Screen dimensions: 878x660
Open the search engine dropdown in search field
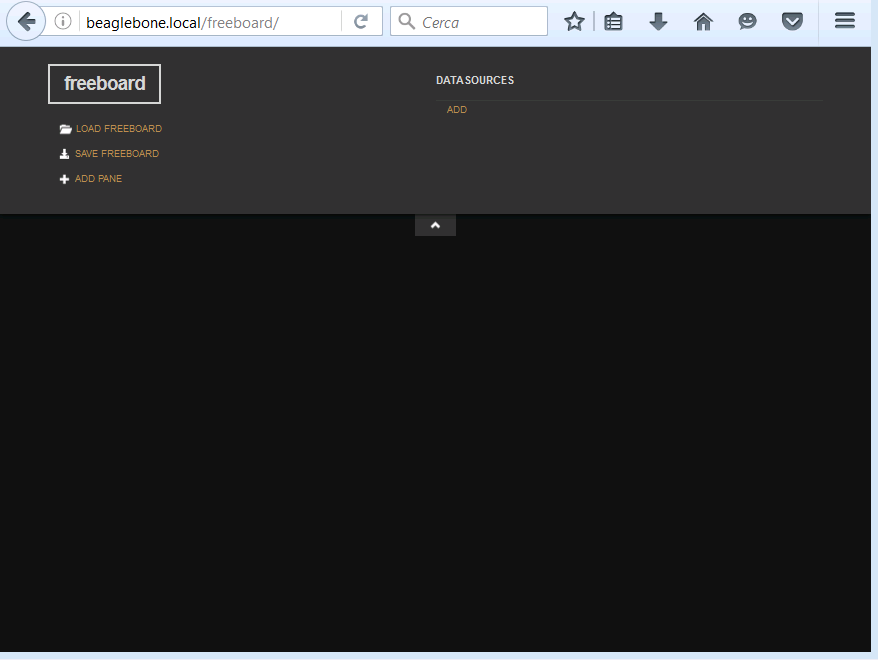(x=405, y=20)
